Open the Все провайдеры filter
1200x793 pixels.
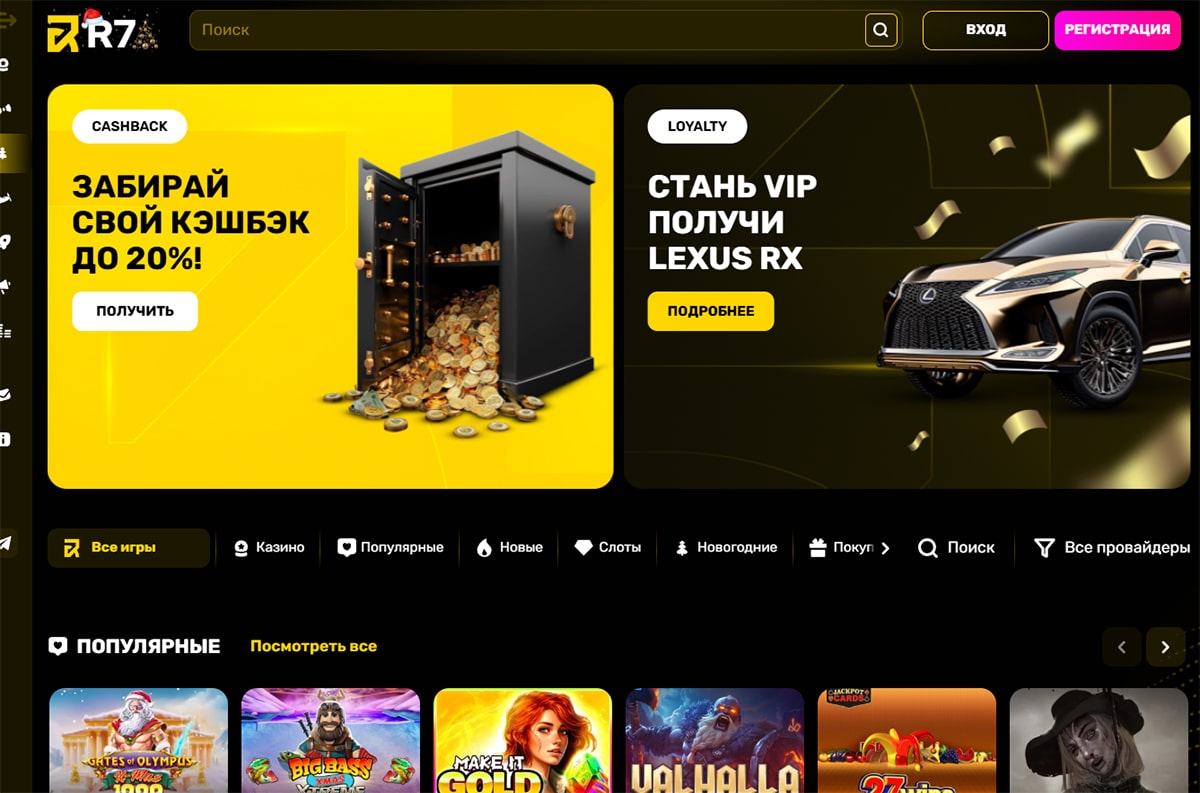(1112, 547)
